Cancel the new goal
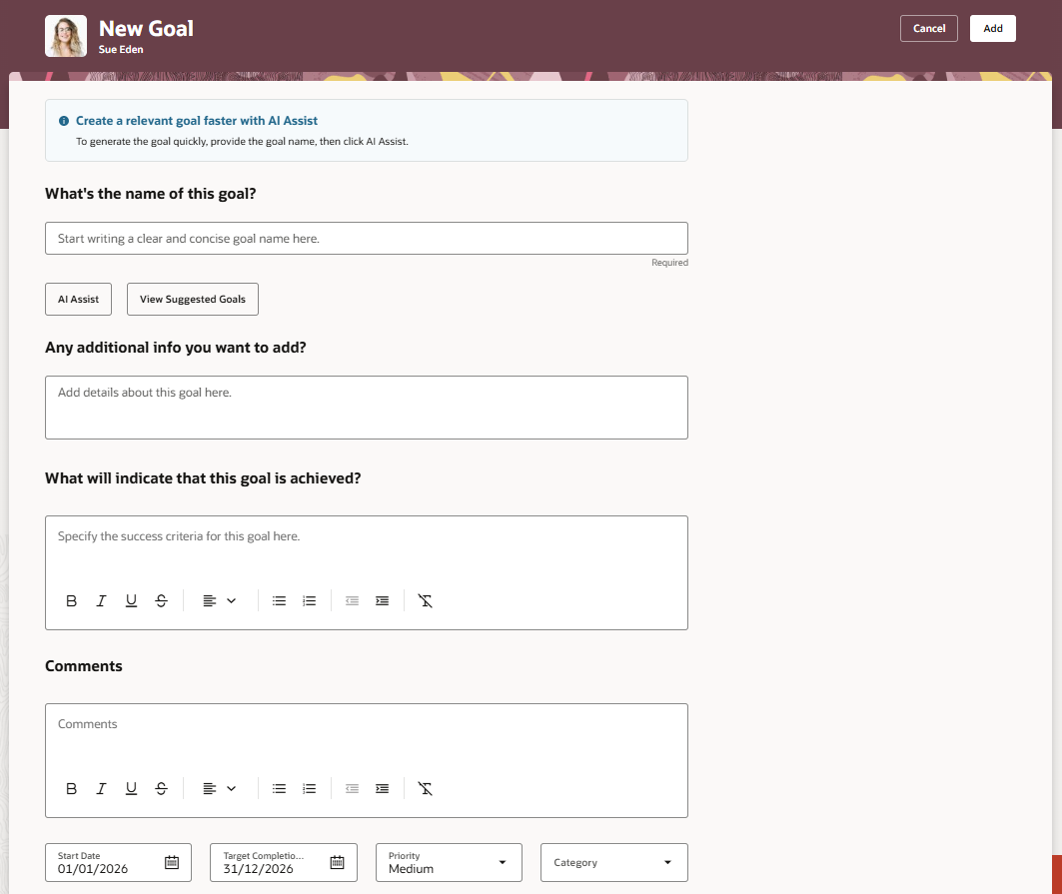The height and width of the screenshot is (894, 1062). (929, 28)
